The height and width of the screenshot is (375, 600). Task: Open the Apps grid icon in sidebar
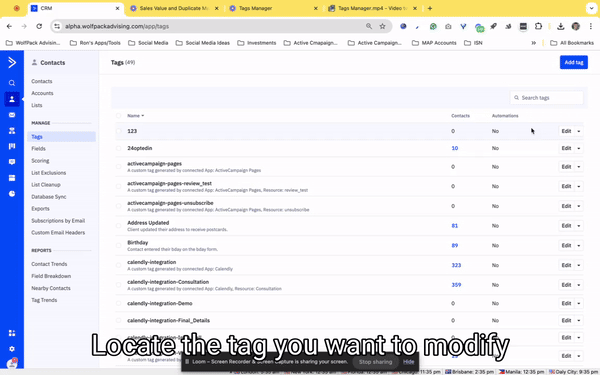click(12, 333)
